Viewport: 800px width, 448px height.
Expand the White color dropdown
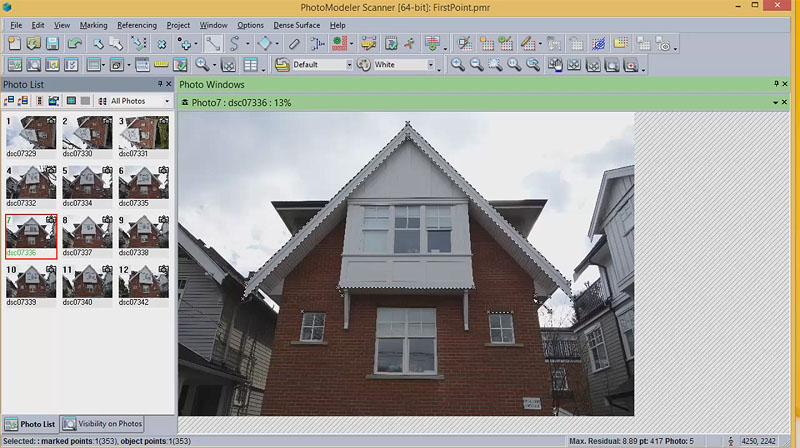[x=431, y=65]
